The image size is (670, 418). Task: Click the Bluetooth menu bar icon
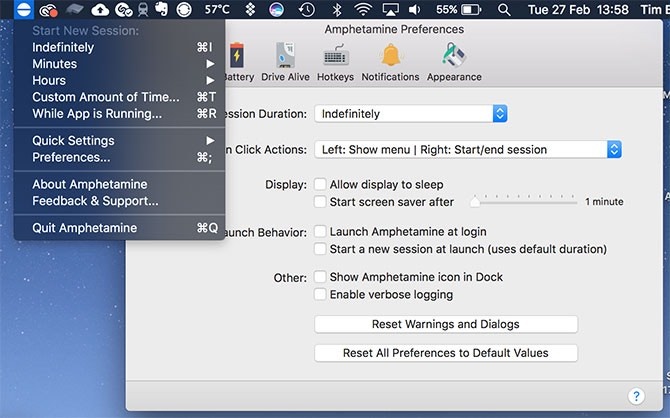[336, 10]
